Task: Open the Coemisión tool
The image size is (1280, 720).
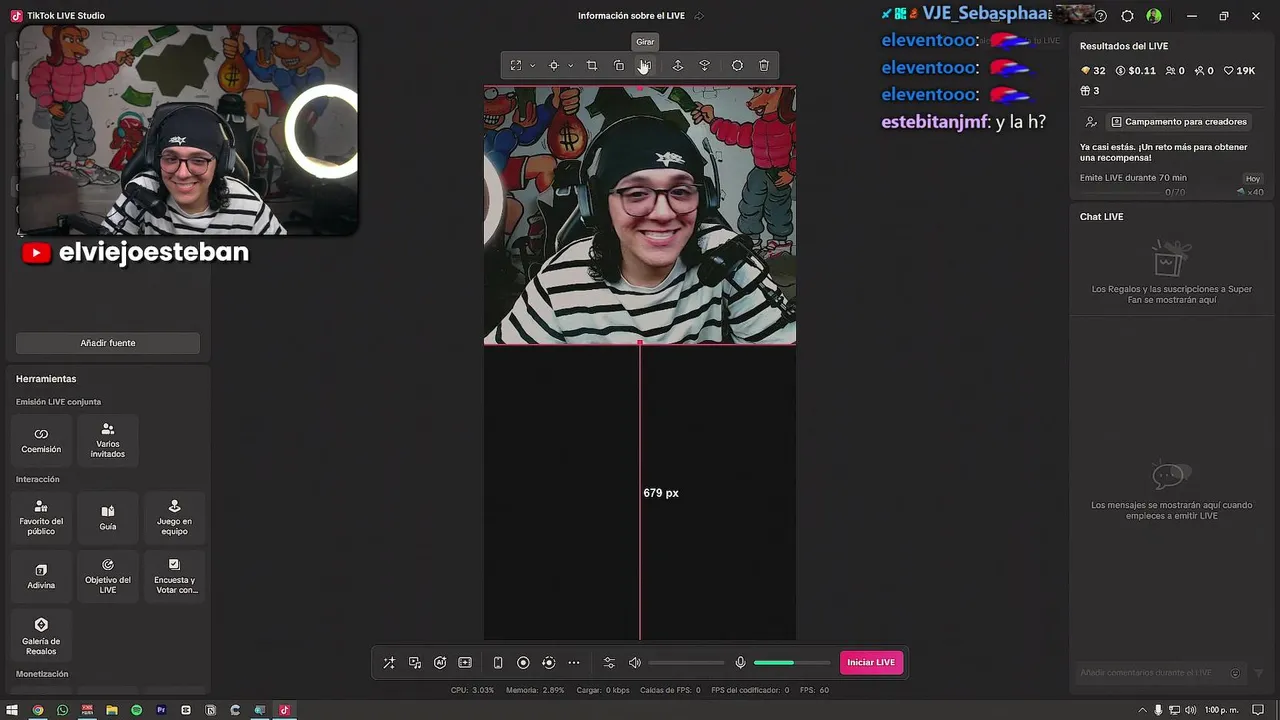Action: coord(41,440)
